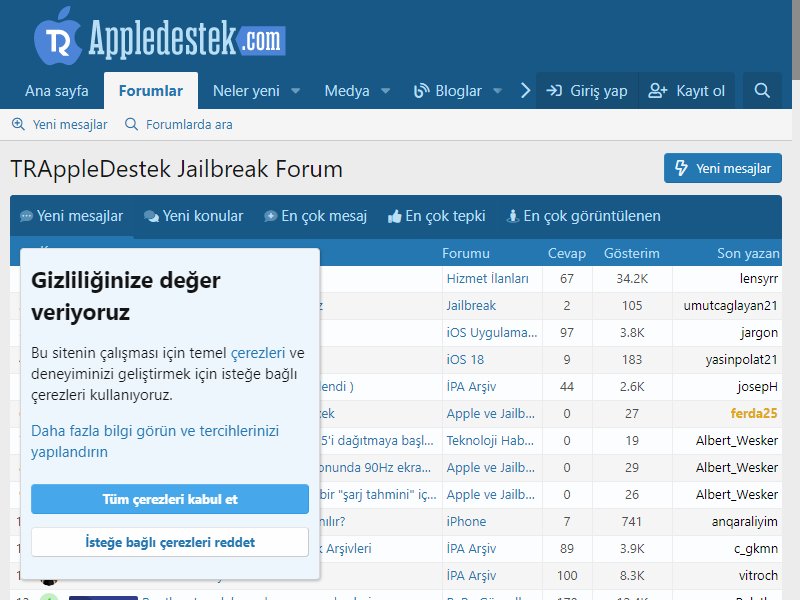The image size is (800, 600).
Task: Switch to the En çok mesaj tab
Action: click(x=315, y=216)
